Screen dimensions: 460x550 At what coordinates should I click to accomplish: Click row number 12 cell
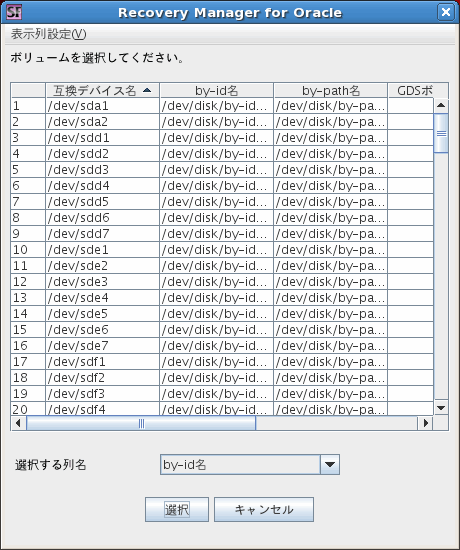point(28,282)
